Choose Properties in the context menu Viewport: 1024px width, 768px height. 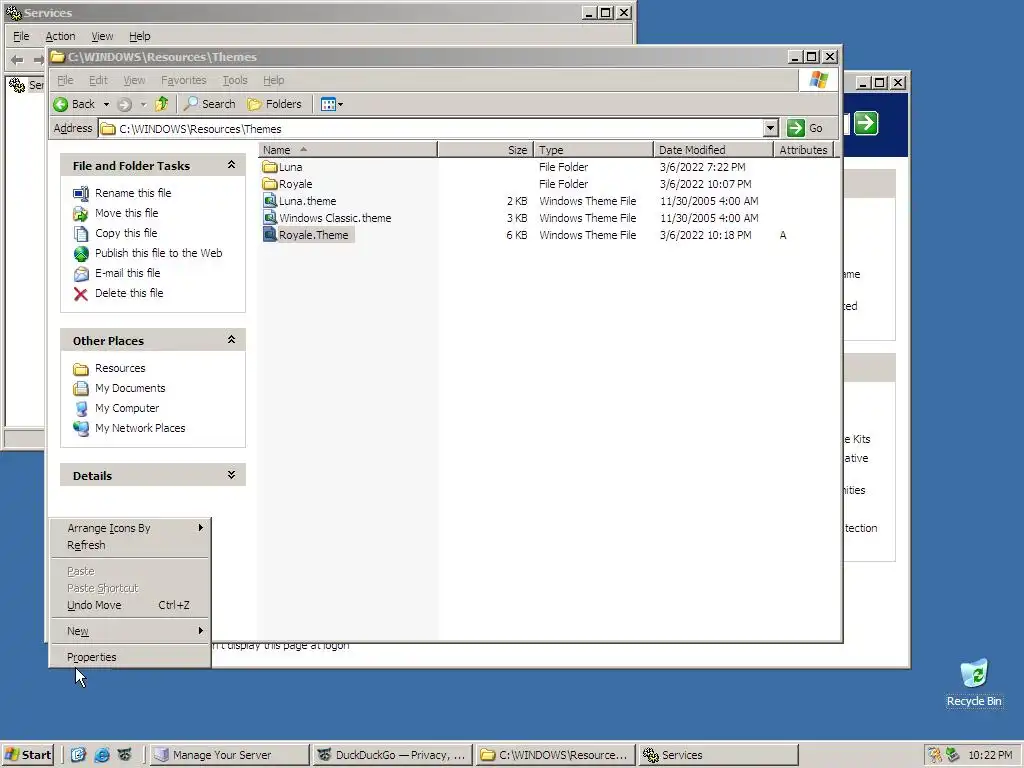point(131,657)
